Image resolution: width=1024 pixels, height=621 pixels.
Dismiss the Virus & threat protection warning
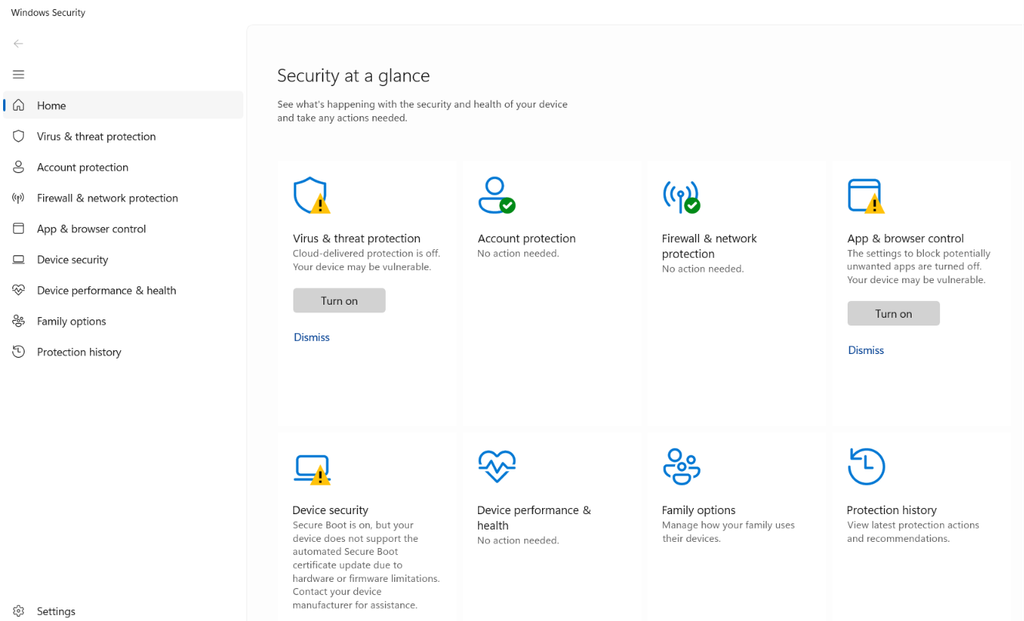tap(312, 337)
